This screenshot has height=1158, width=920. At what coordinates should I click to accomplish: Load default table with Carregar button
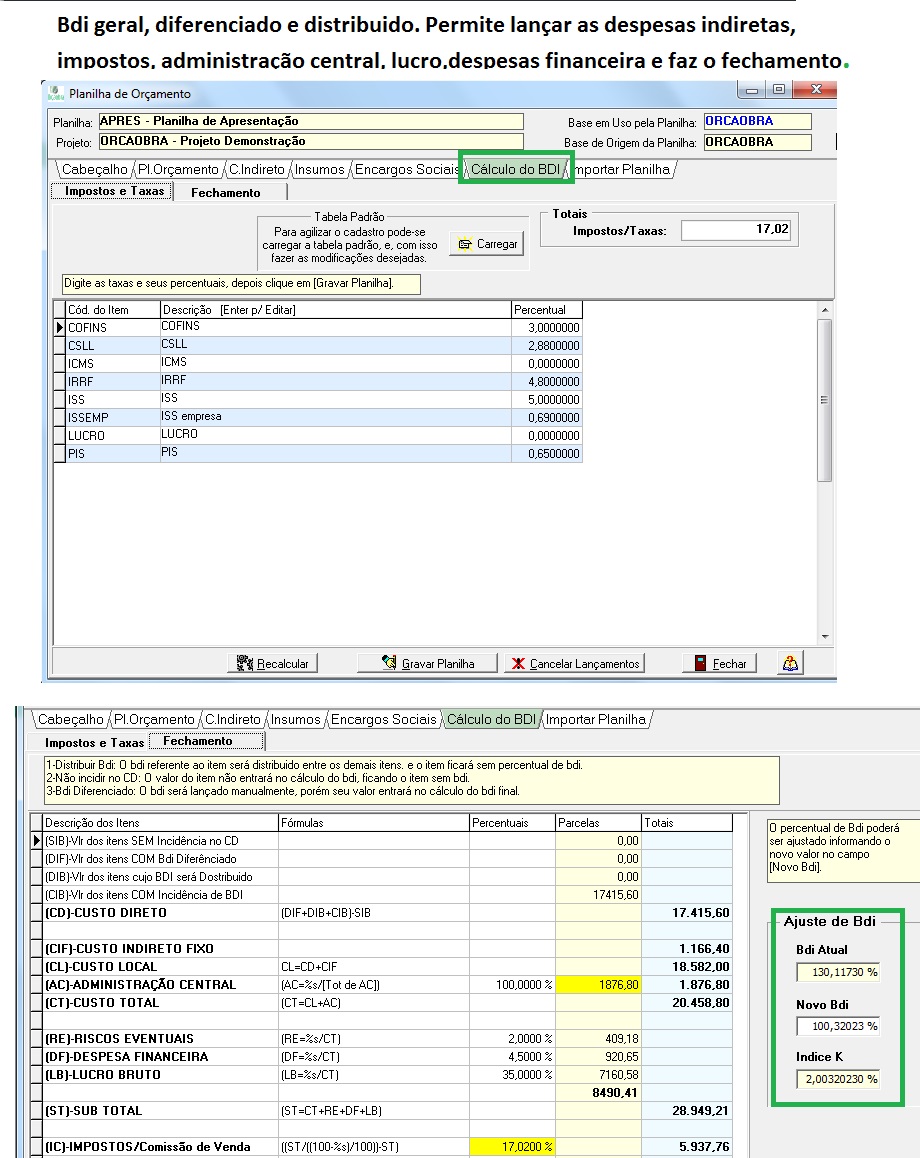487,244
